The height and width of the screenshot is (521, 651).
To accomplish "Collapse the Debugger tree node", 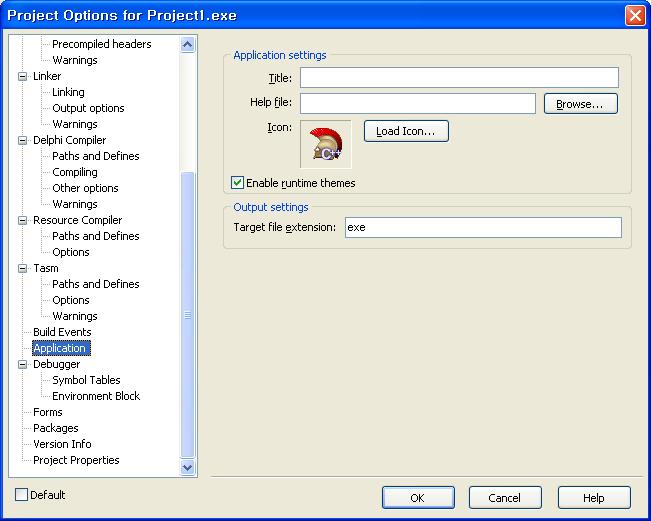I will pos(23,364).
